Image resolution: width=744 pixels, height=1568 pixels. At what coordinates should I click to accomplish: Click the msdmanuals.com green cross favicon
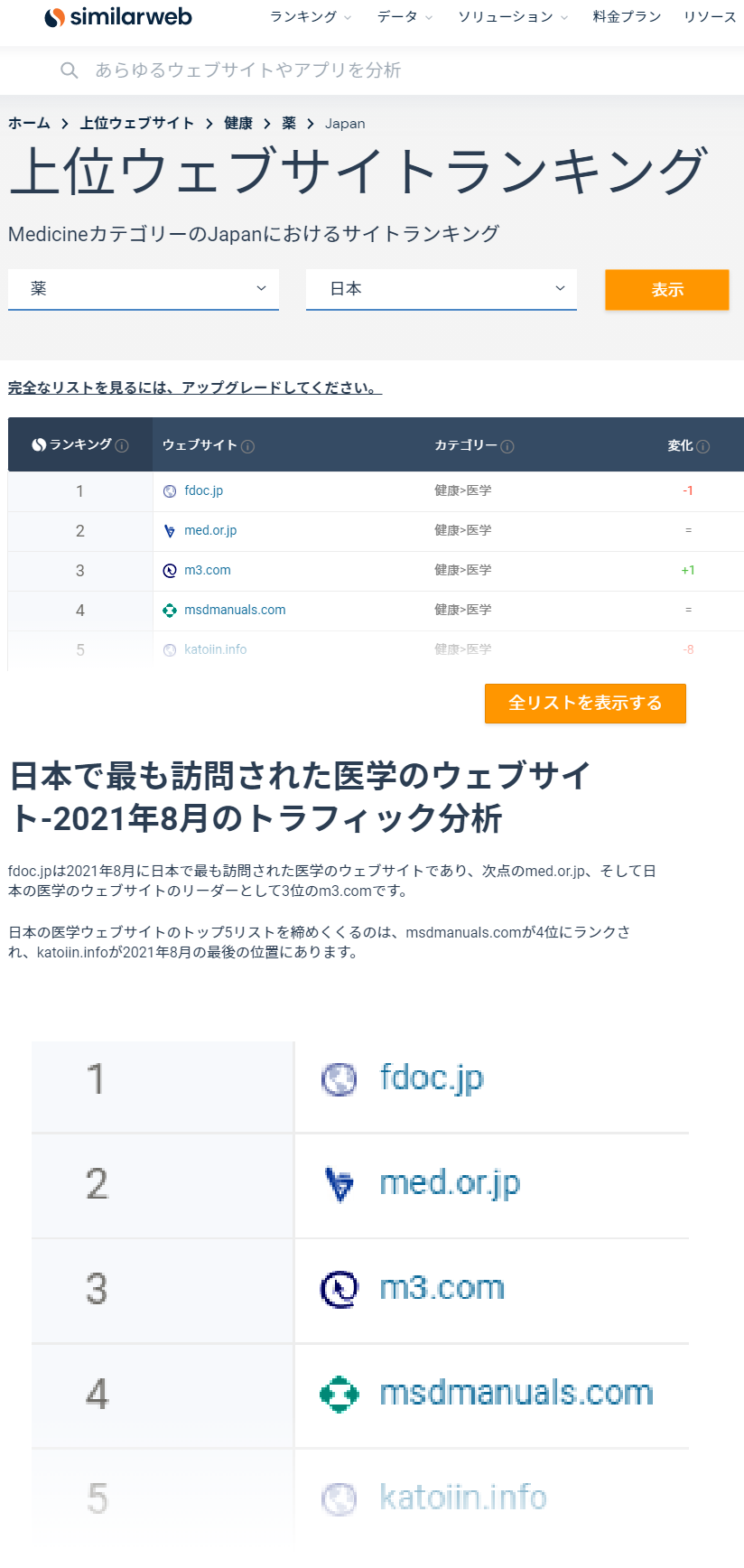pyautogui.click(x=169, y=610)
